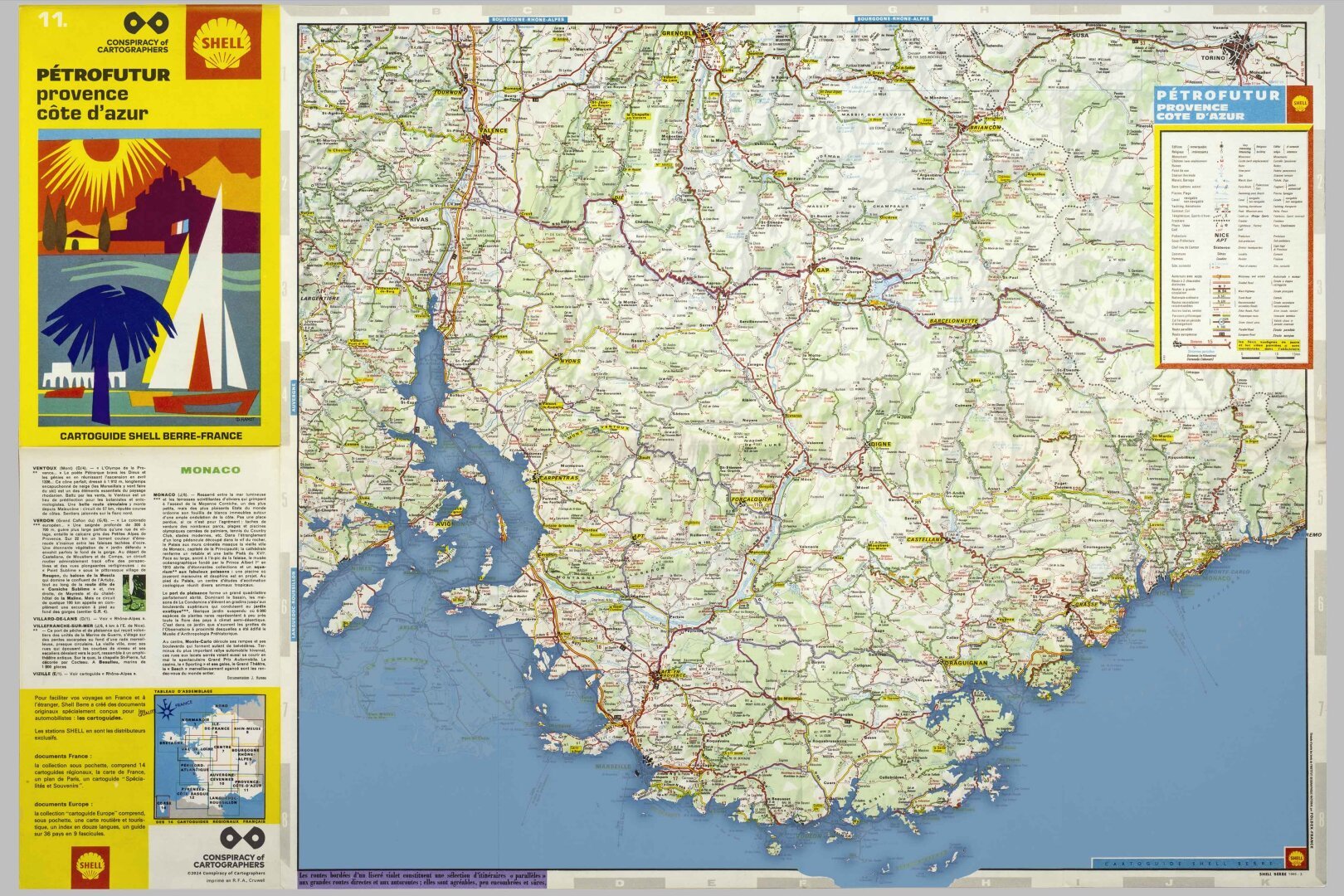Click the Shell logo below the documents Europe text
The height and width of the screenshot is (896, 1344).
click(x=90, y=867)
